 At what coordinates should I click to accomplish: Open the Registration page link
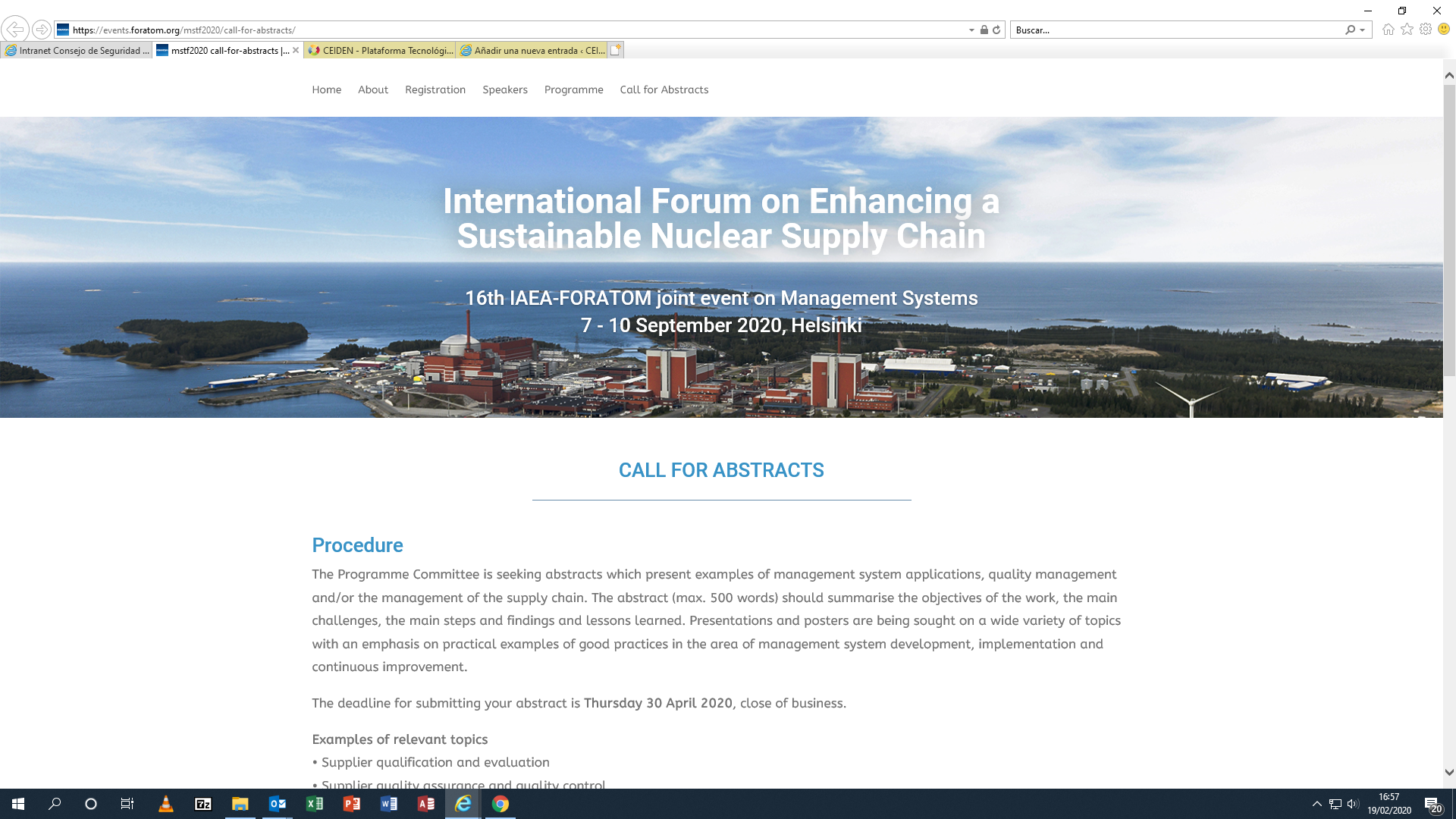click(x=435, y=89)
